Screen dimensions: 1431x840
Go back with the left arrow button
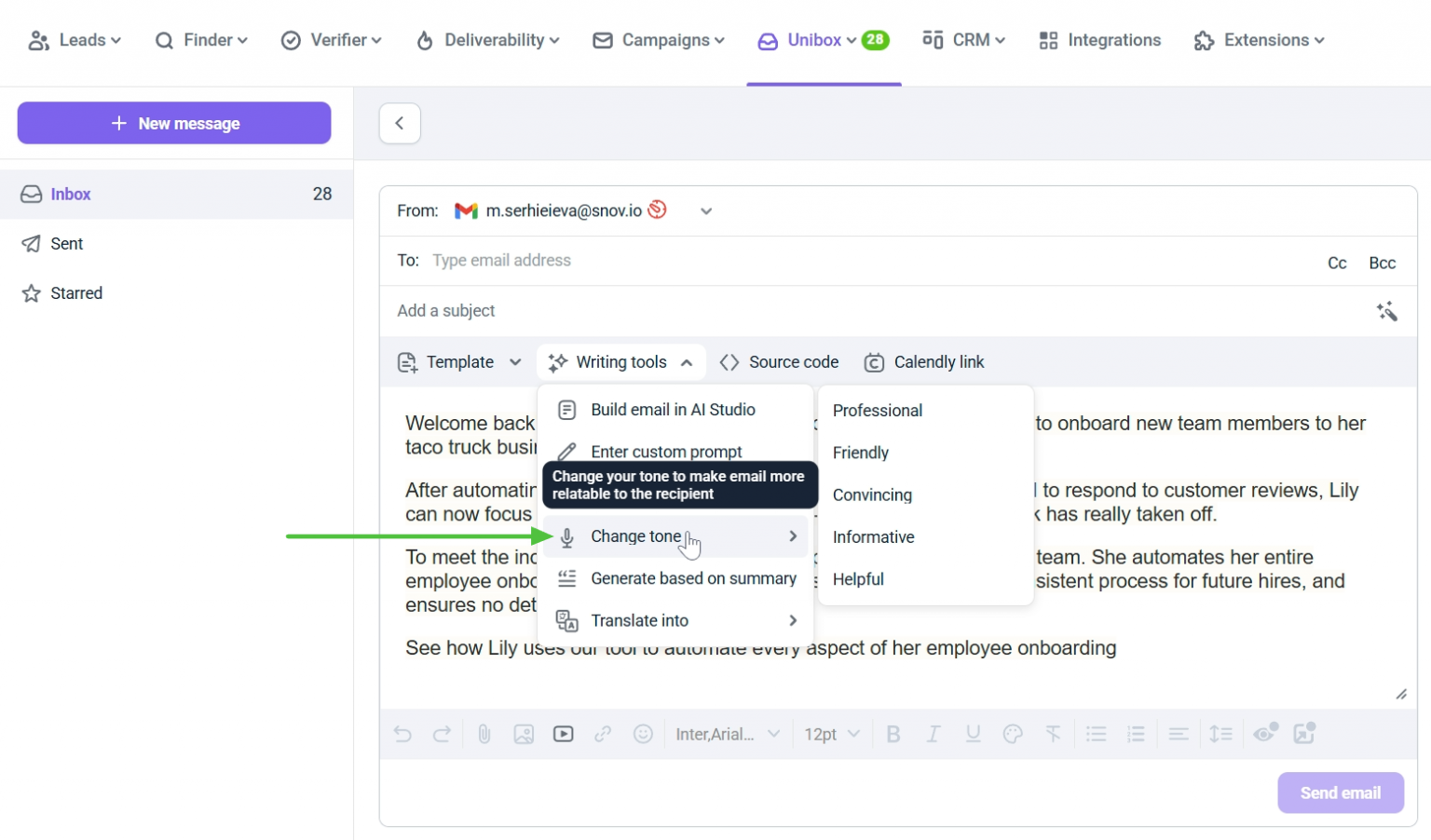(400, 123)
